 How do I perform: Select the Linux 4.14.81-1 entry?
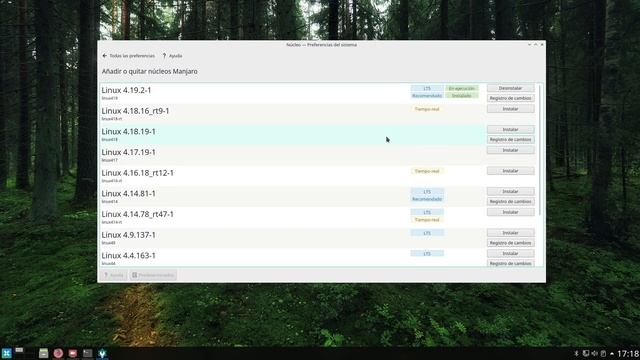[x=128, y=193]
